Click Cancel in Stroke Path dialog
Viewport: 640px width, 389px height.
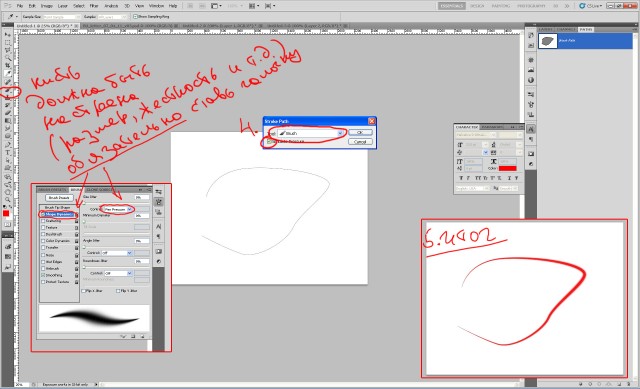(360, 142)
